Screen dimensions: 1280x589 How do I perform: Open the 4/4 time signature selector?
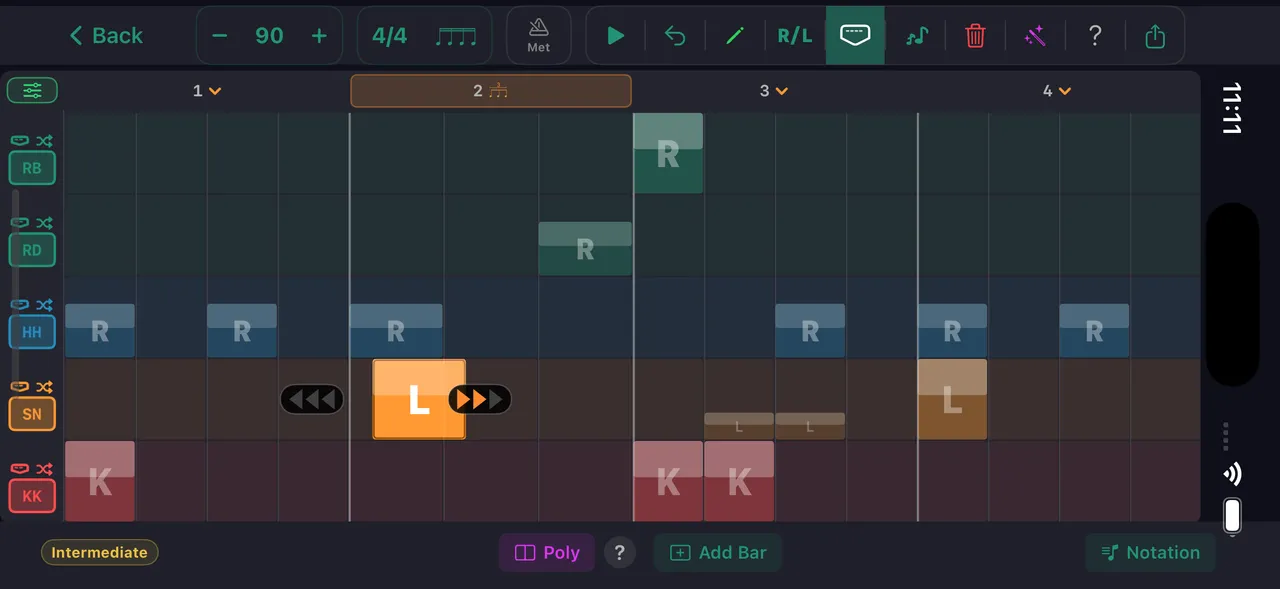click(x=389, y=36)
